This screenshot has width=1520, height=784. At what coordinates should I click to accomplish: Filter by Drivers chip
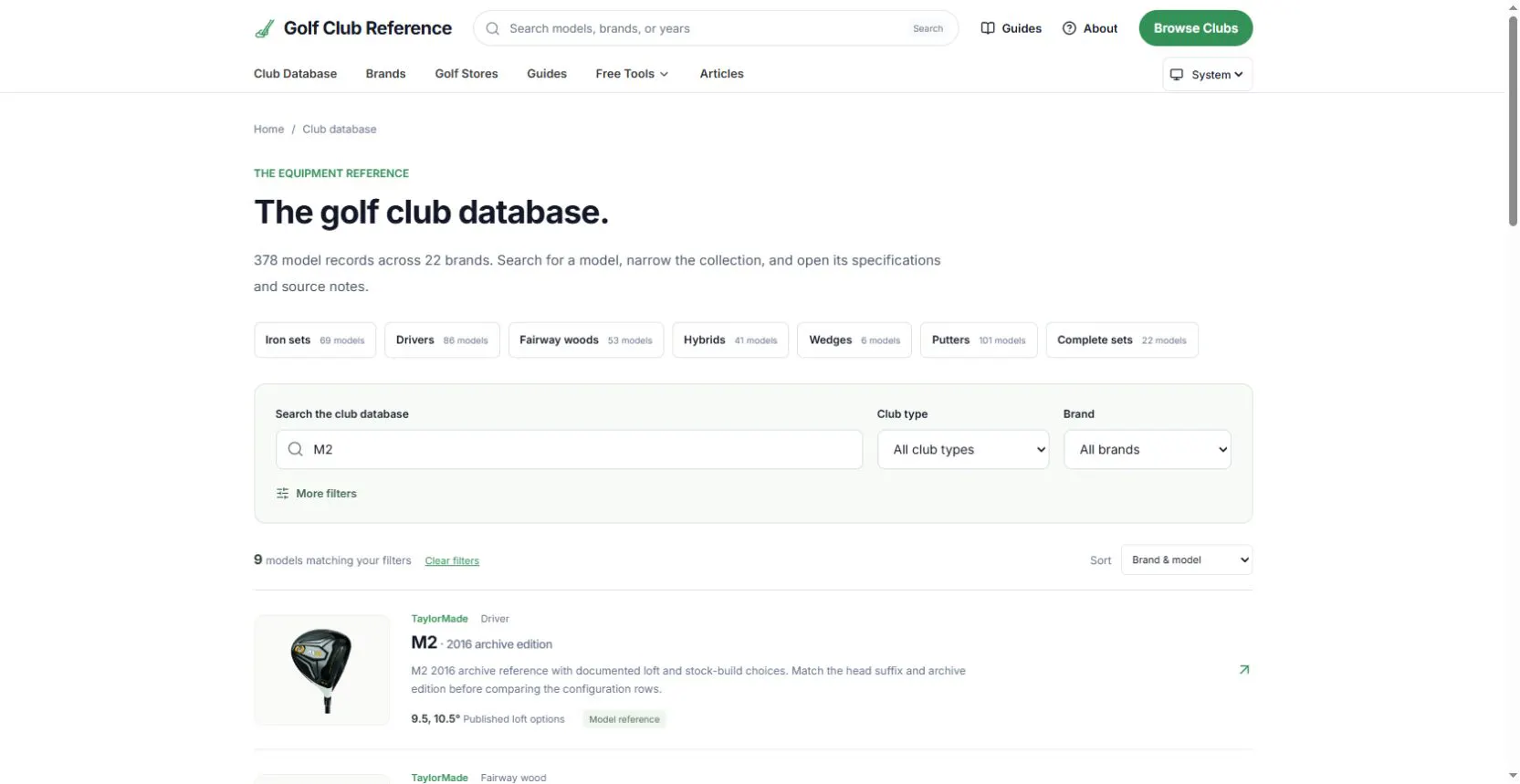[442, 340]
